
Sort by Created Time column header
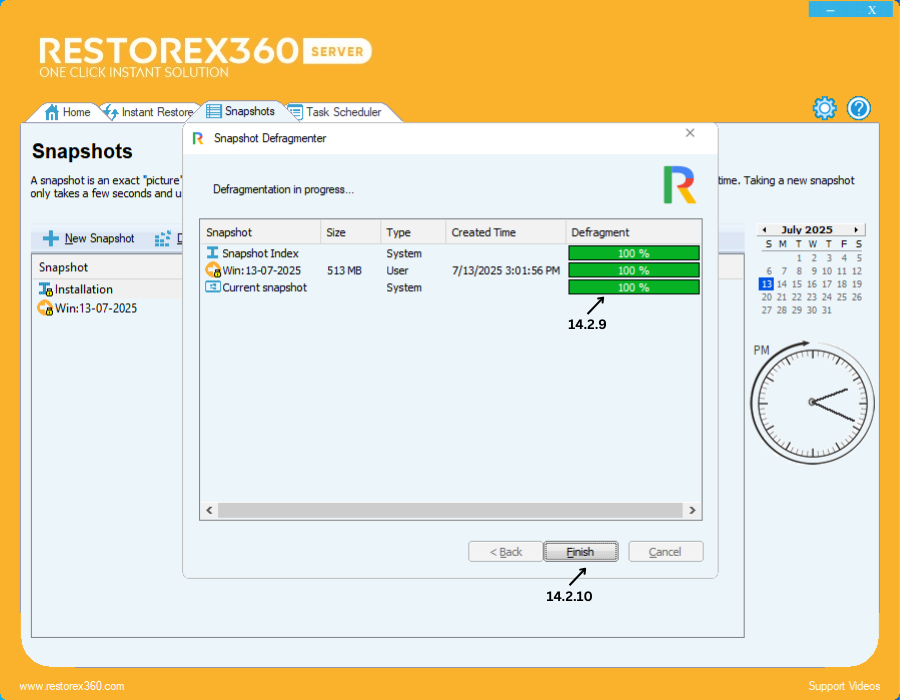tap(506, 232)
